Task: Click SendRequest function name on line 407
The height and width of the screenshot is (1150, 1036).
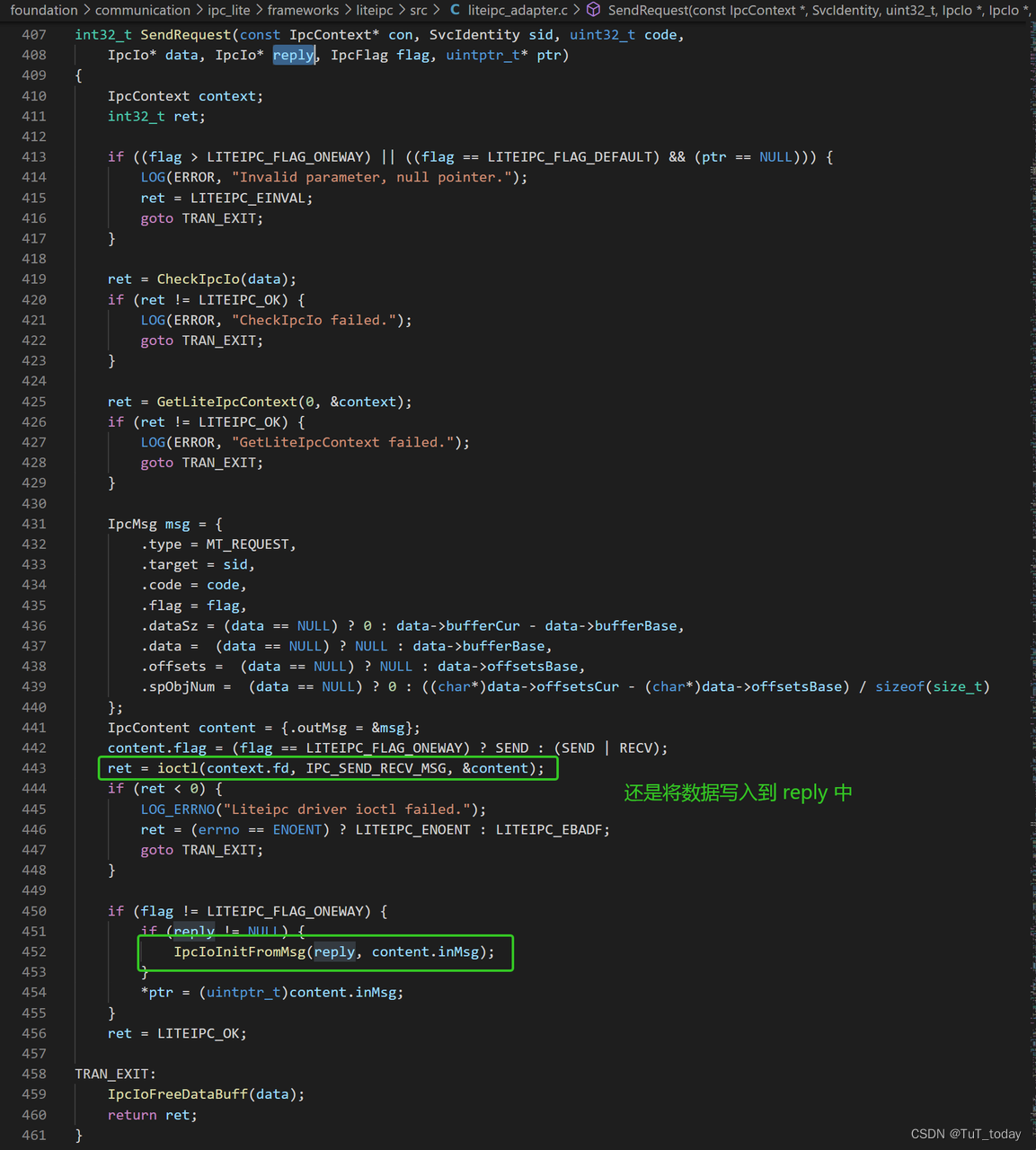Action: (186, 35)
